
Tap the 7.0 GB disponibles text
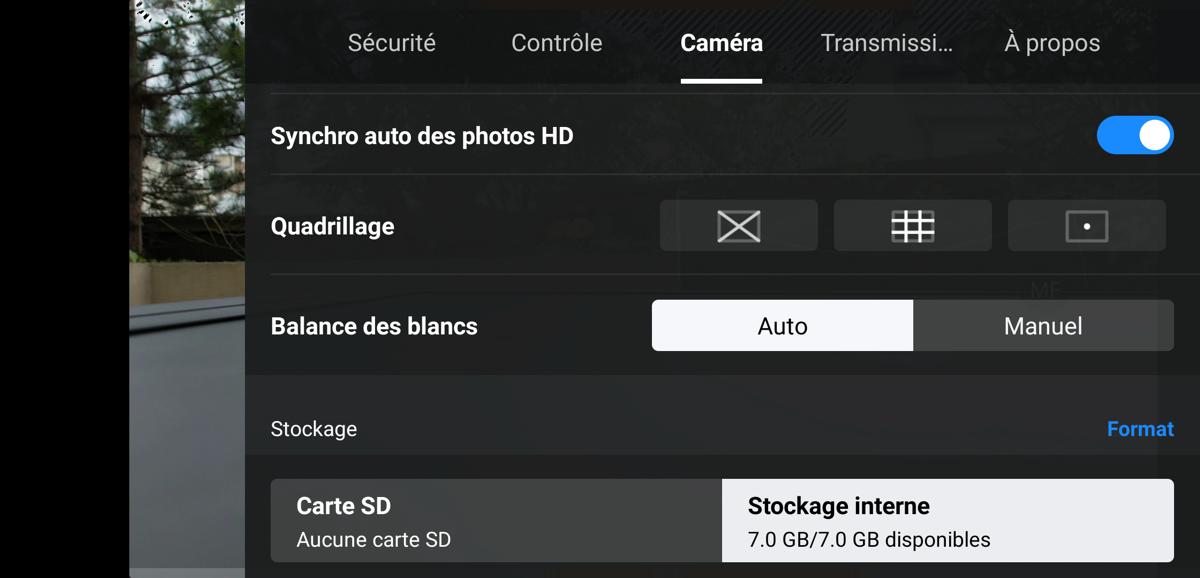point(869,540)
